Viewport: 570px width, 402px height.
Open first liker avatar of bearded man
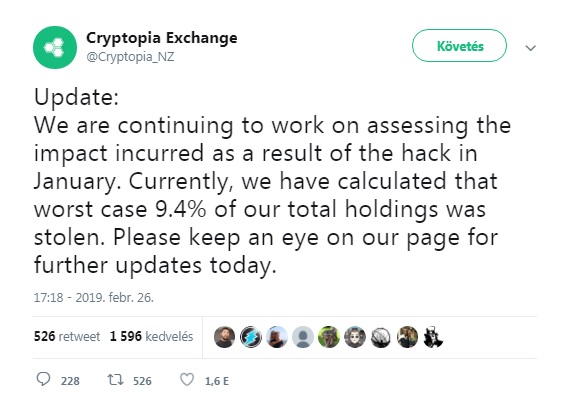[225, 337]
